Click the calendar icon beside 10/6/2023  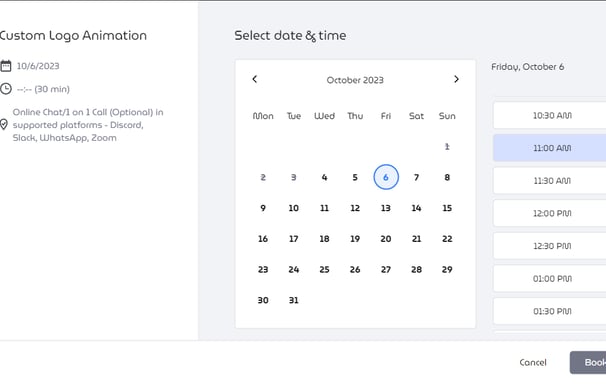click(6, 66)
